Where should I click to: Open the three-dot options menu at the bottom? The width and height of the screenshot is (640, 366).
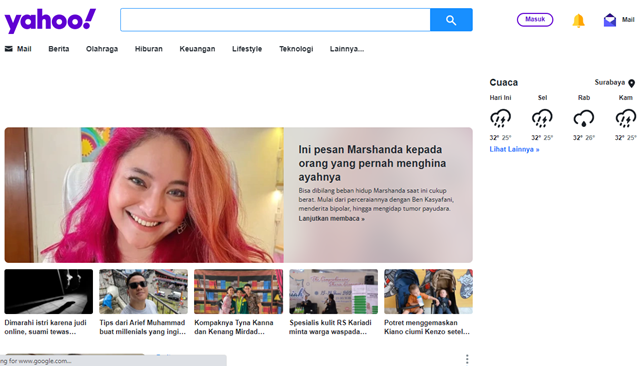pos(467,359)
